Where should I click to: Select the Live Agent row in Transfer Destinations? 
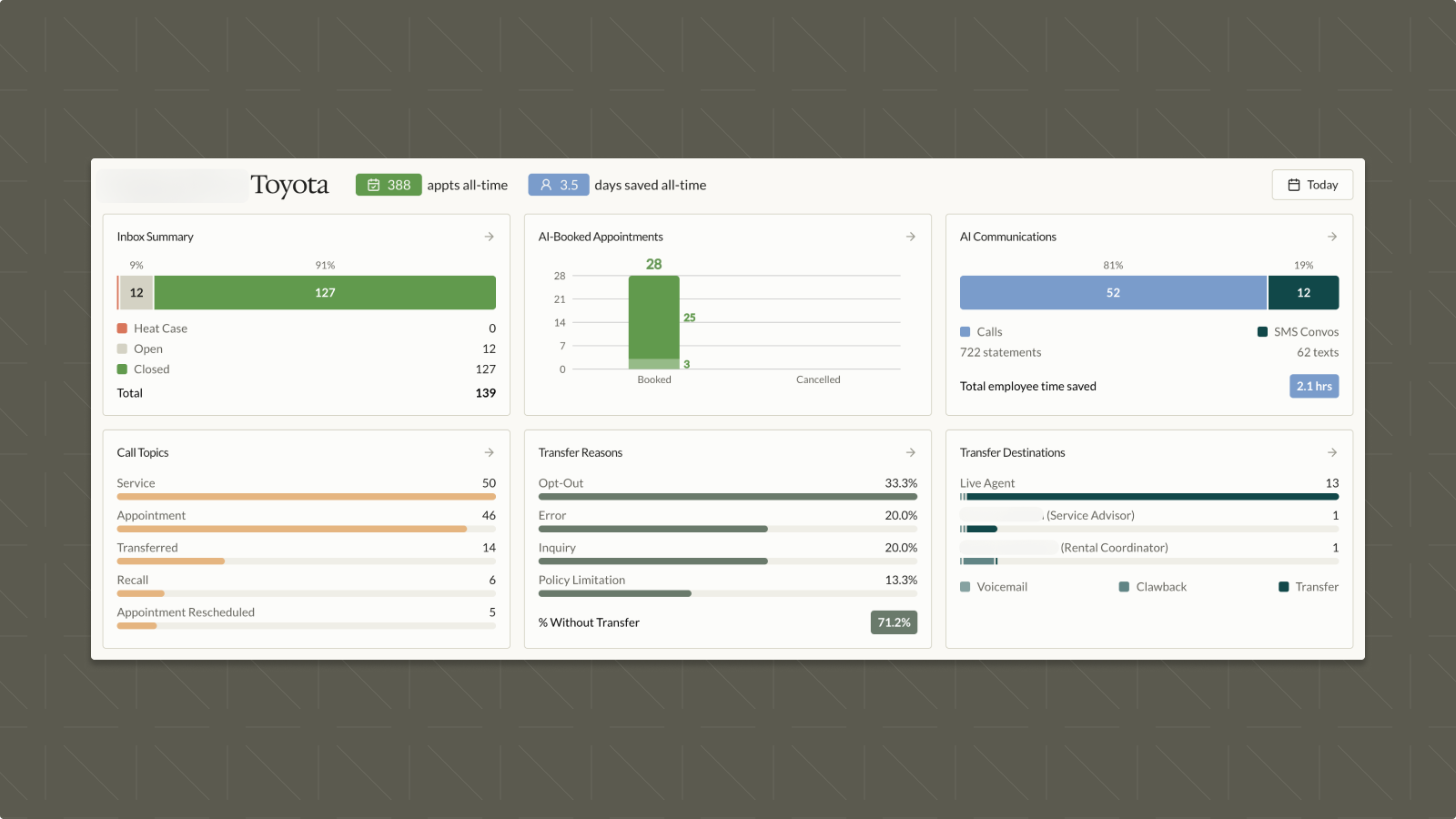[986, 483]
